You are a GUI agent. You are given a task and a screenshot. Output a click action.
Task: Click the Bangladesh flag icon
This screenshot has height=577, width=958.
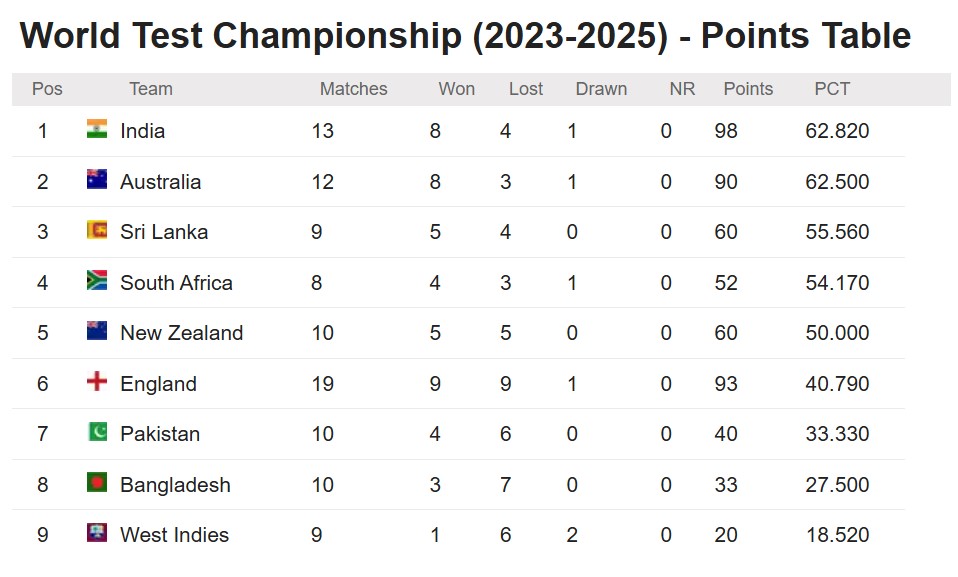click(x=97, y=482)
